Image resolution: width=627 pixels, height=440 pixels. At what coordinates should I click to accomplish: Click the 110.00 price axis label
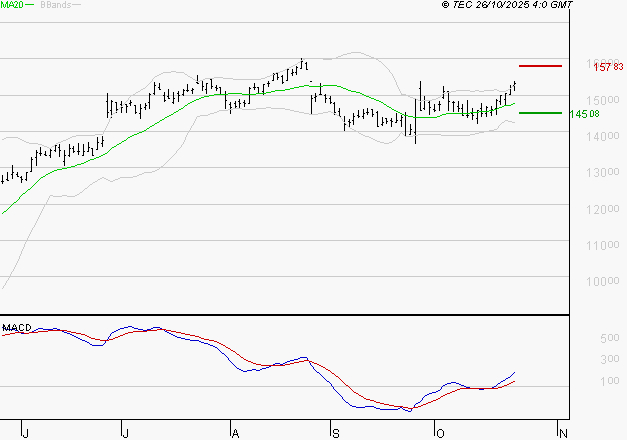pyautogui.click(x=603, y=245)
